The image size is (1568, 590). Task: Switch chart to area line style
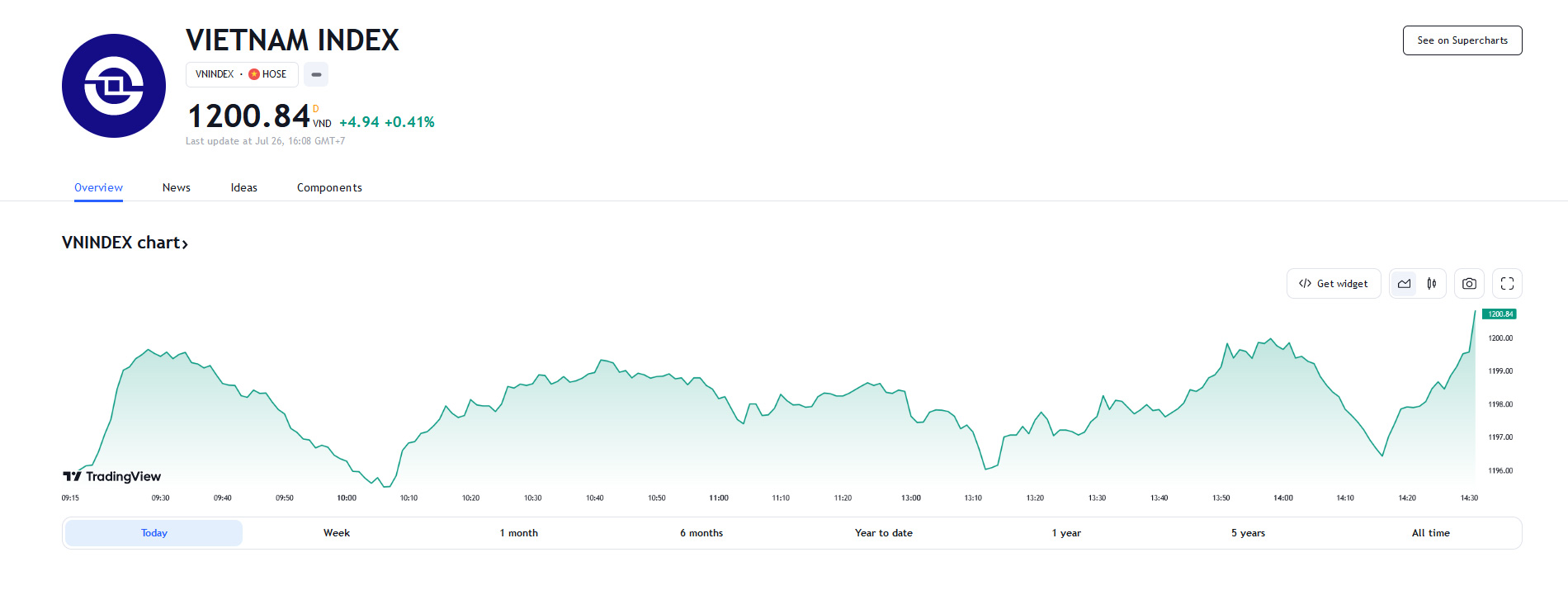(1404, 284)
